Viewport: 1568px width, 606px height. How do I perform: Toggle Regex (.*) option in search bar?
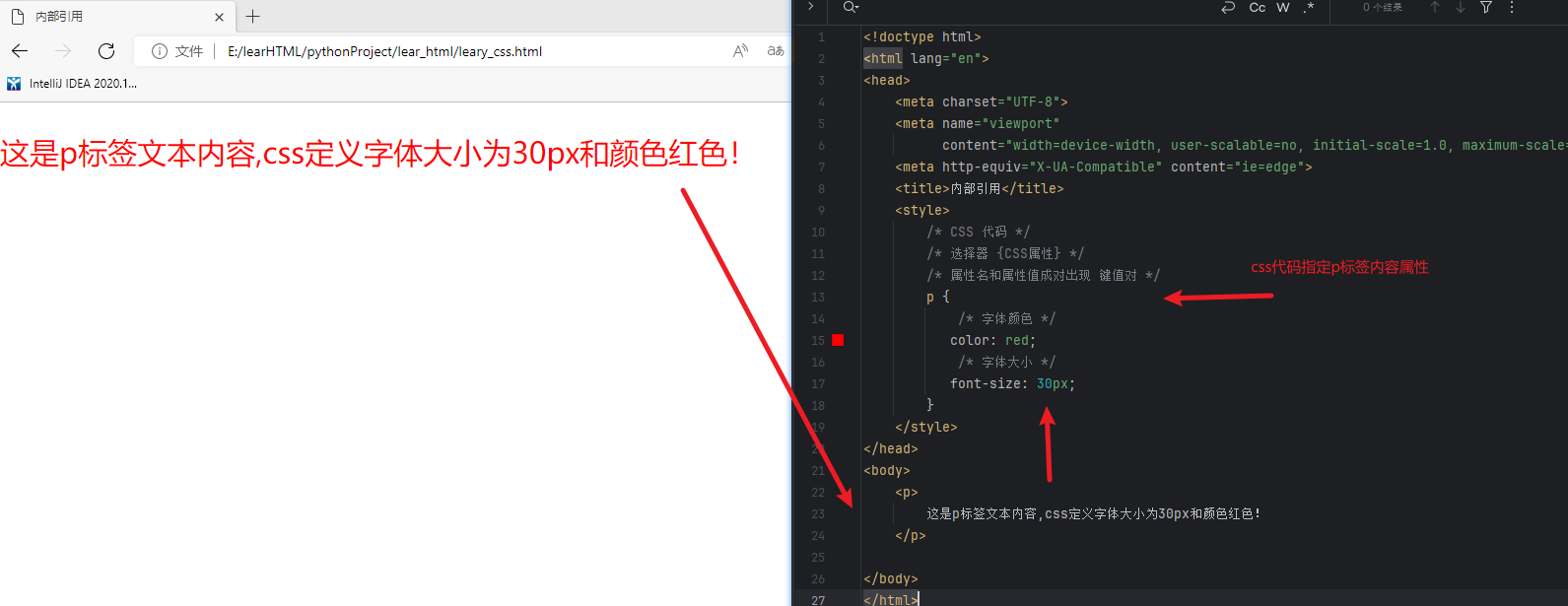(1309, 7)
